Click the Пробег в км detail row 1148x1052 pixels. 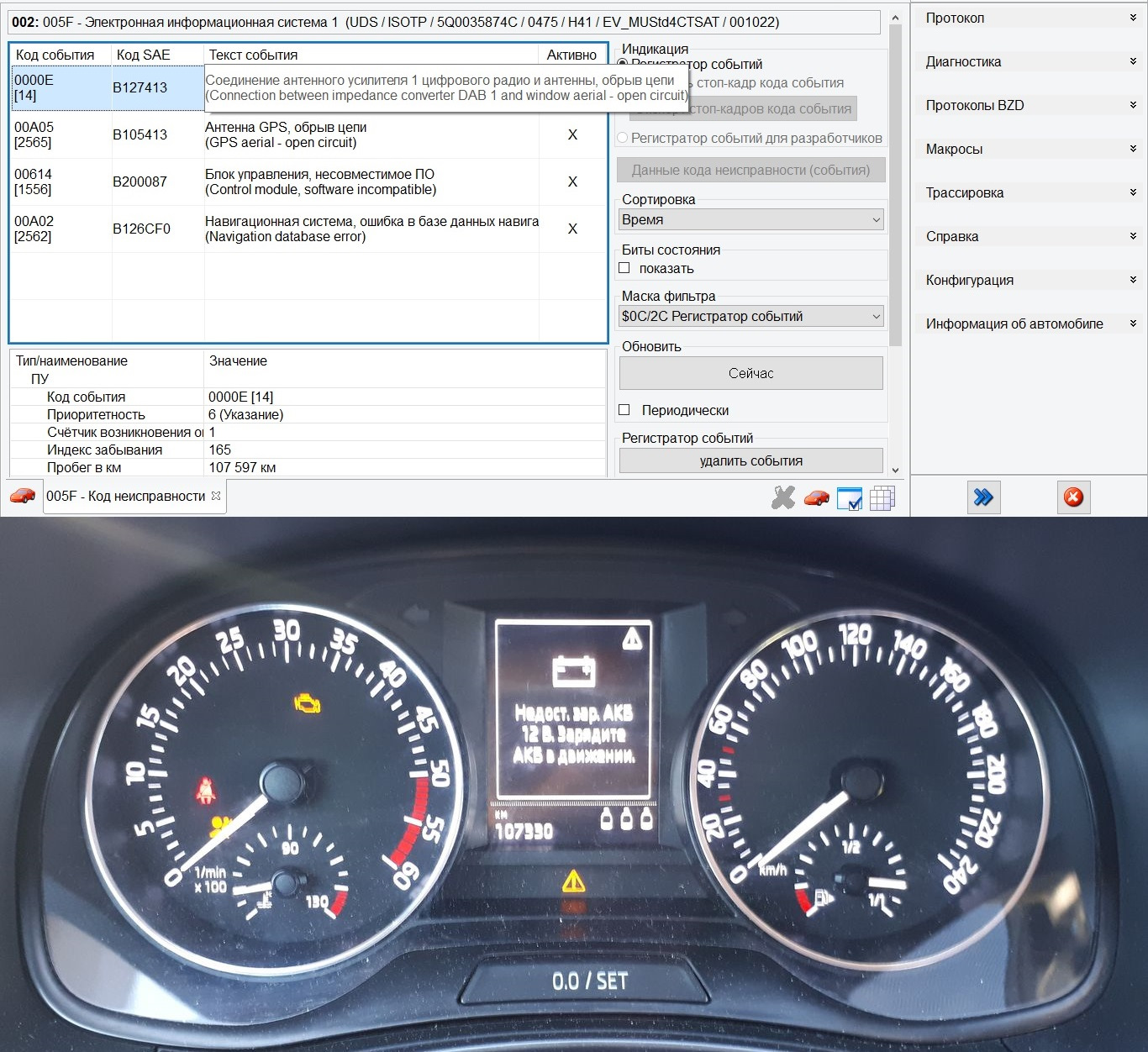(x=308, y=467)
